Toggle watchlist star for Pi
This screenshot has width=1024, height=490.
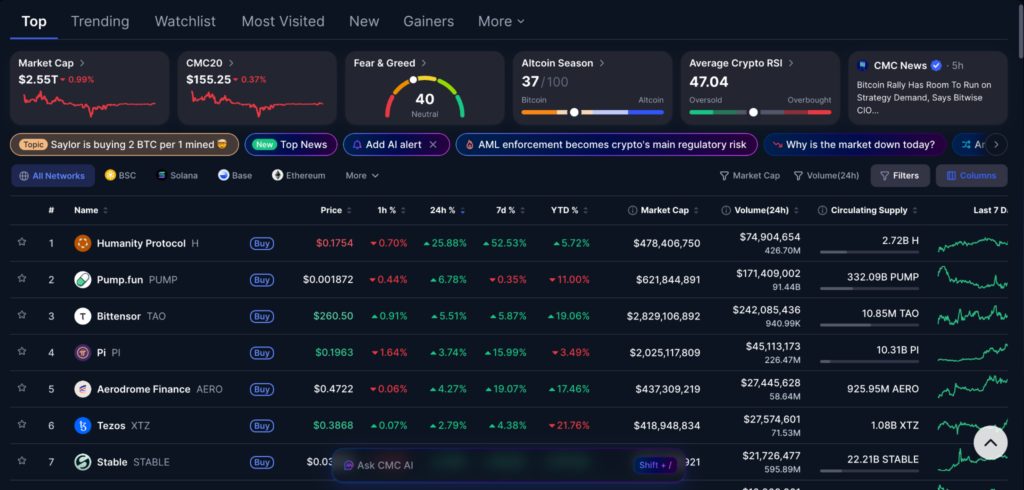pos(21,352)
